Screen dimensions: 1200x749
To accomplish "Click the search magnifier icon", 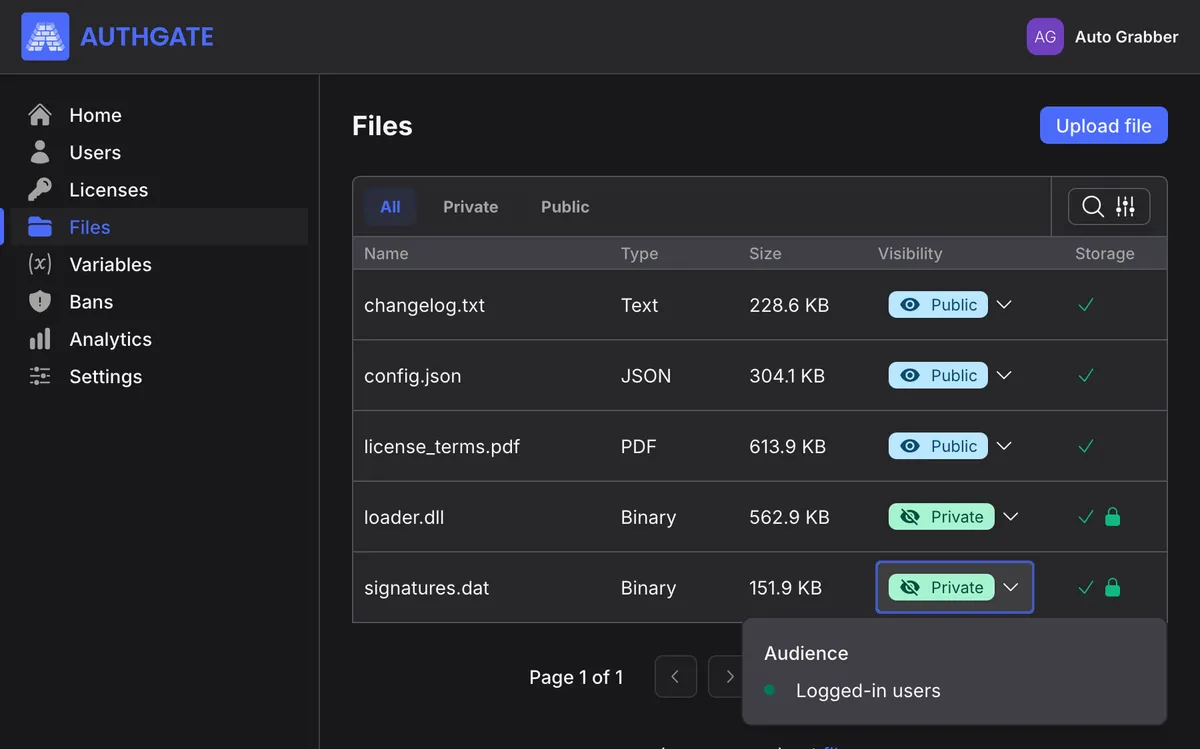I will (1092, 206).
